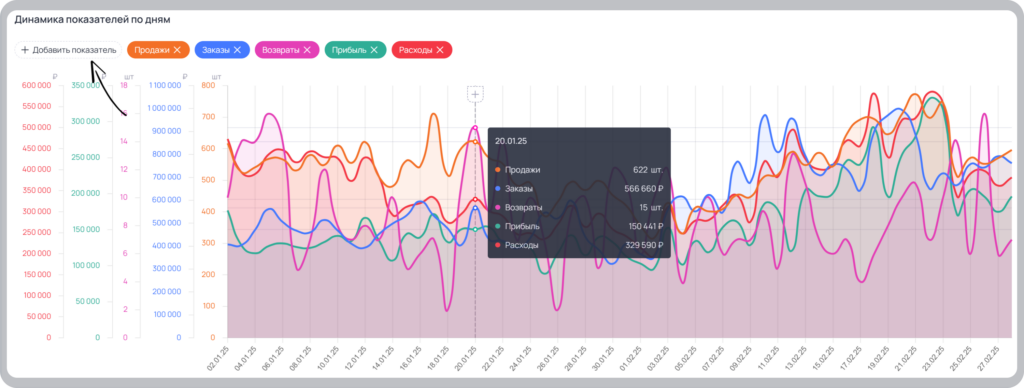Click the blue 500 000 axis value
Viewport: 1024px width, 388px height.
pyautogui.click(x=167, y=223)
